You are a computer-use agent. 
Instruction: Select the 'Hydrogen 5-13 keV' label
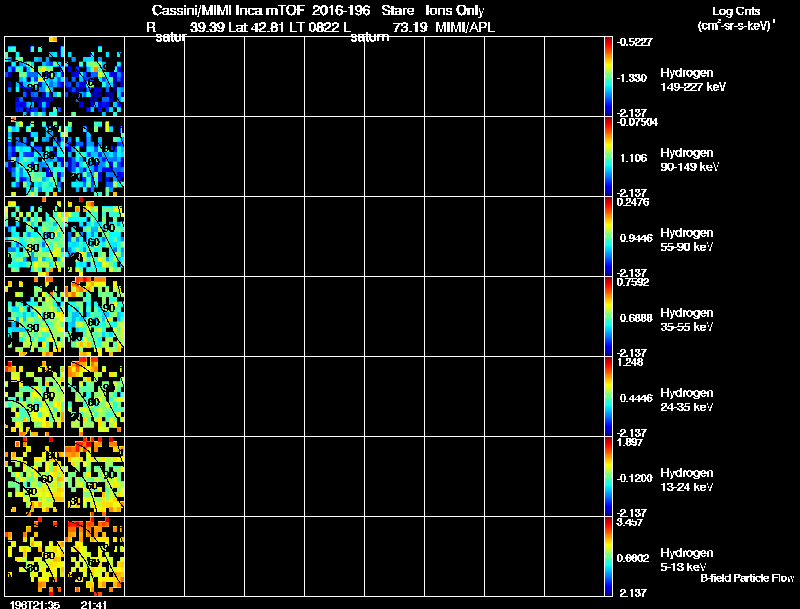(687, 560)
